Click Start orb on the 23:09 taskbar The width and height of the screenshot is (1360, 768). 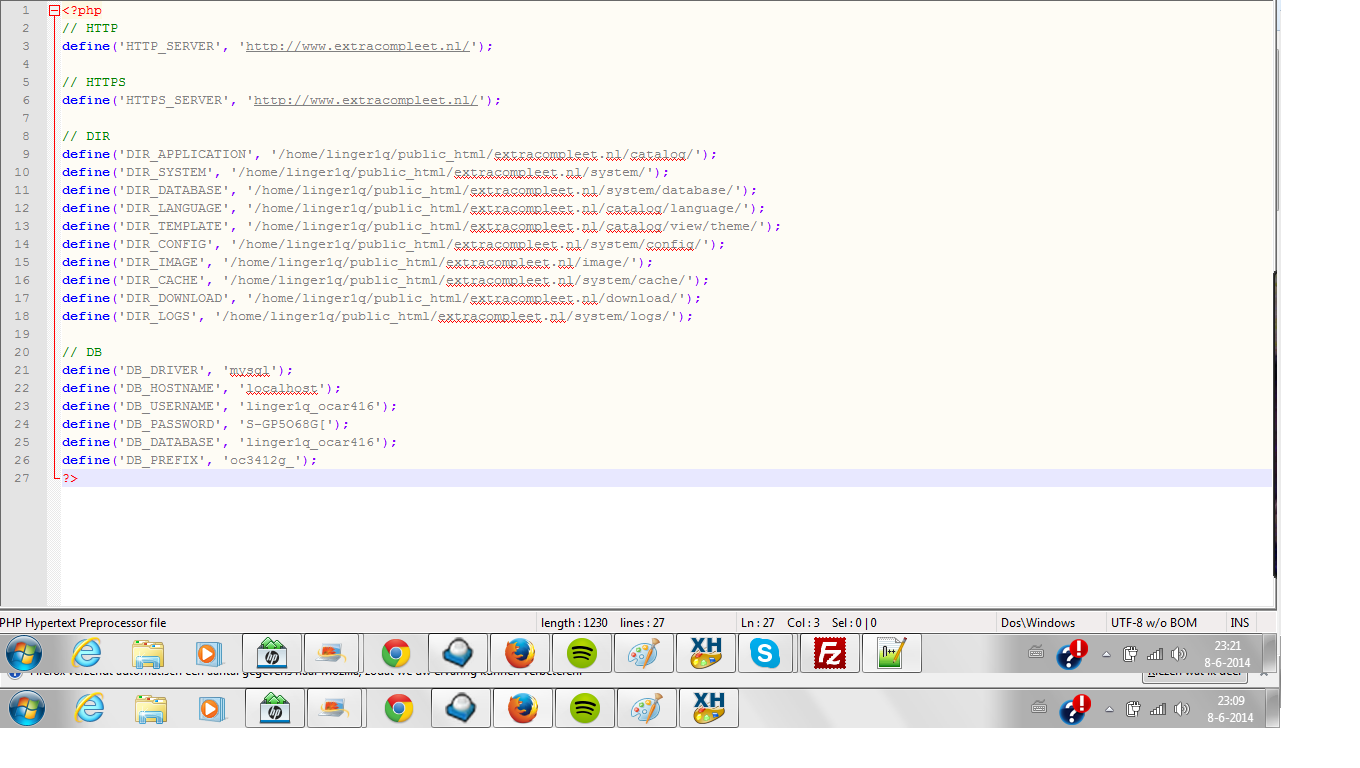(x=25, y=708)
